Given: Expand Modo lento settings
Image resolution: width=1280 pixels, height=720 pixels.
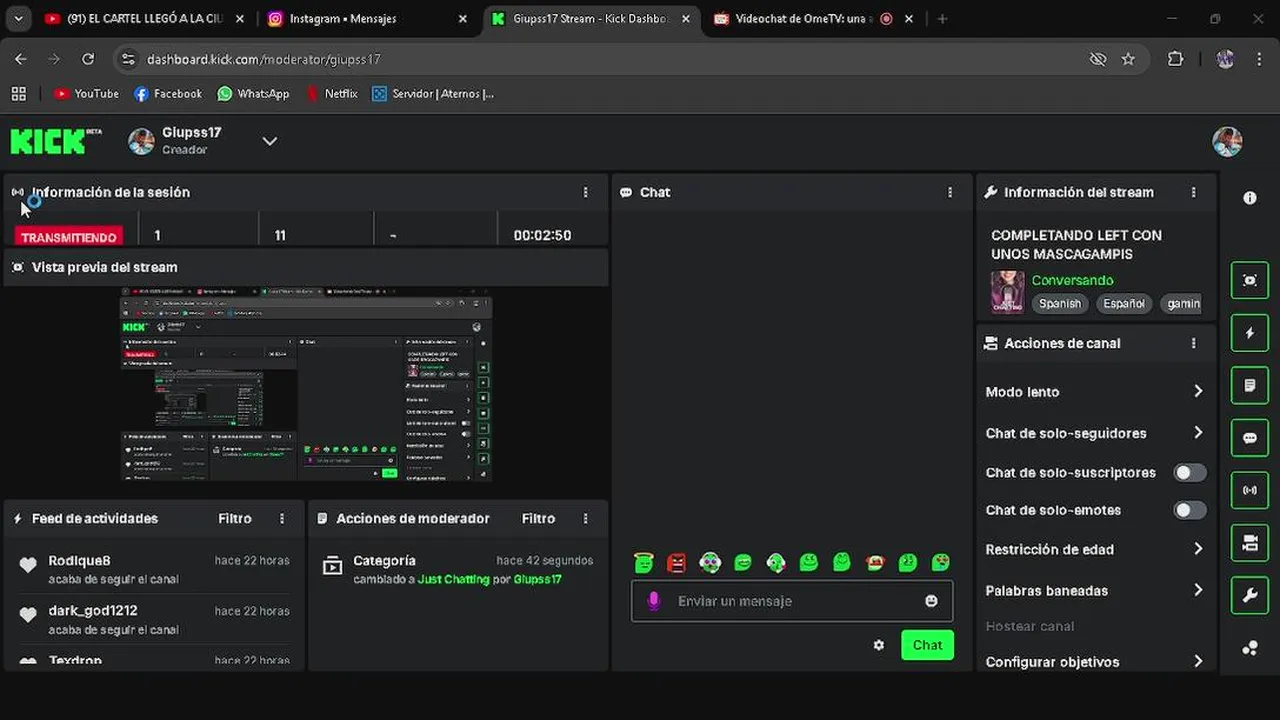Looking at the screenshot, I should point(1095,392).
